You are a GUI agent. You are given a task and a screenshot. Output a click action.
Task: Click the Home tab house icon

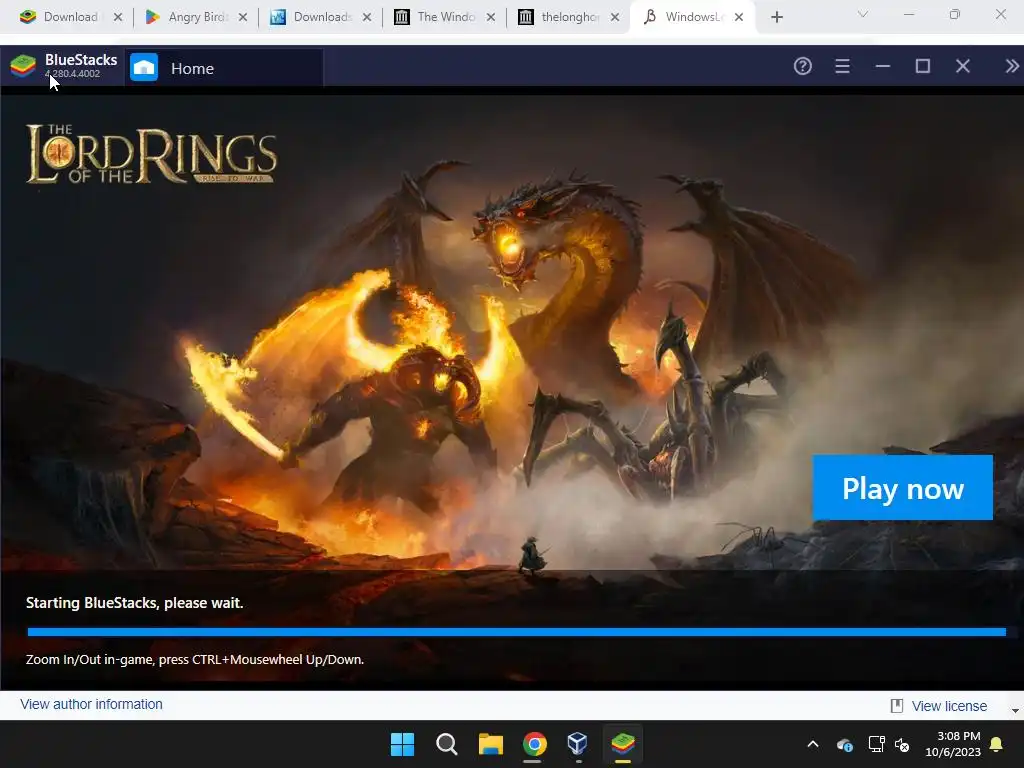144,67
